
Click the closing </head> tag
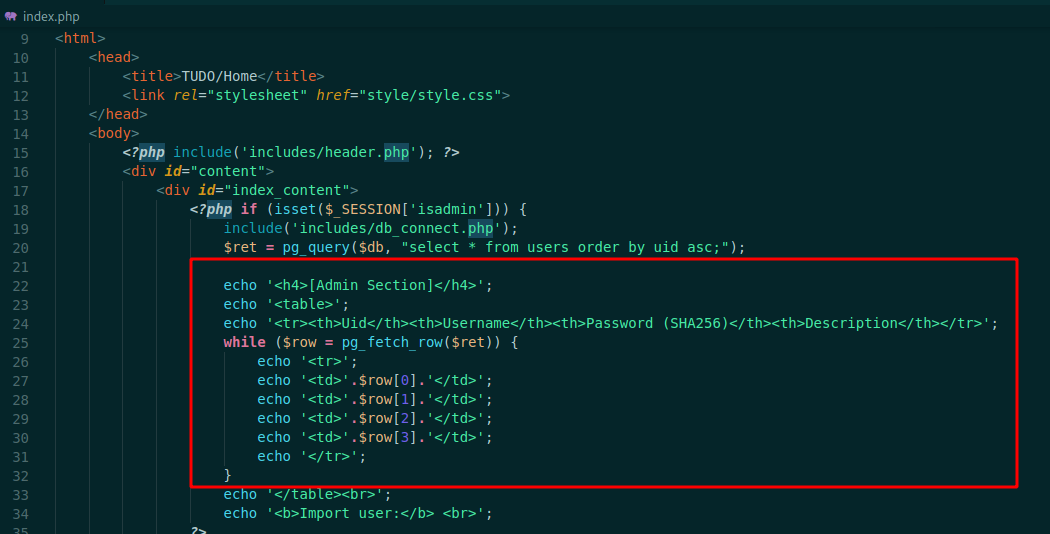[118, 114]
